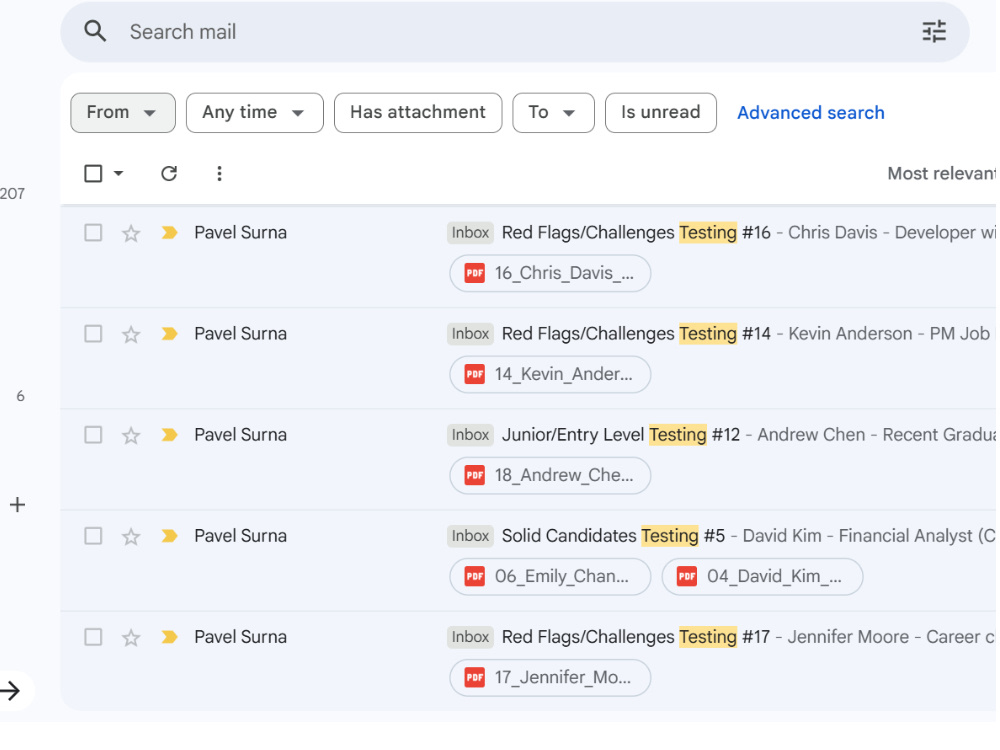Viewport: 1000px width, 750px height.
Task: Toggle the Has attachment filter chip
Action: point(418,113)
